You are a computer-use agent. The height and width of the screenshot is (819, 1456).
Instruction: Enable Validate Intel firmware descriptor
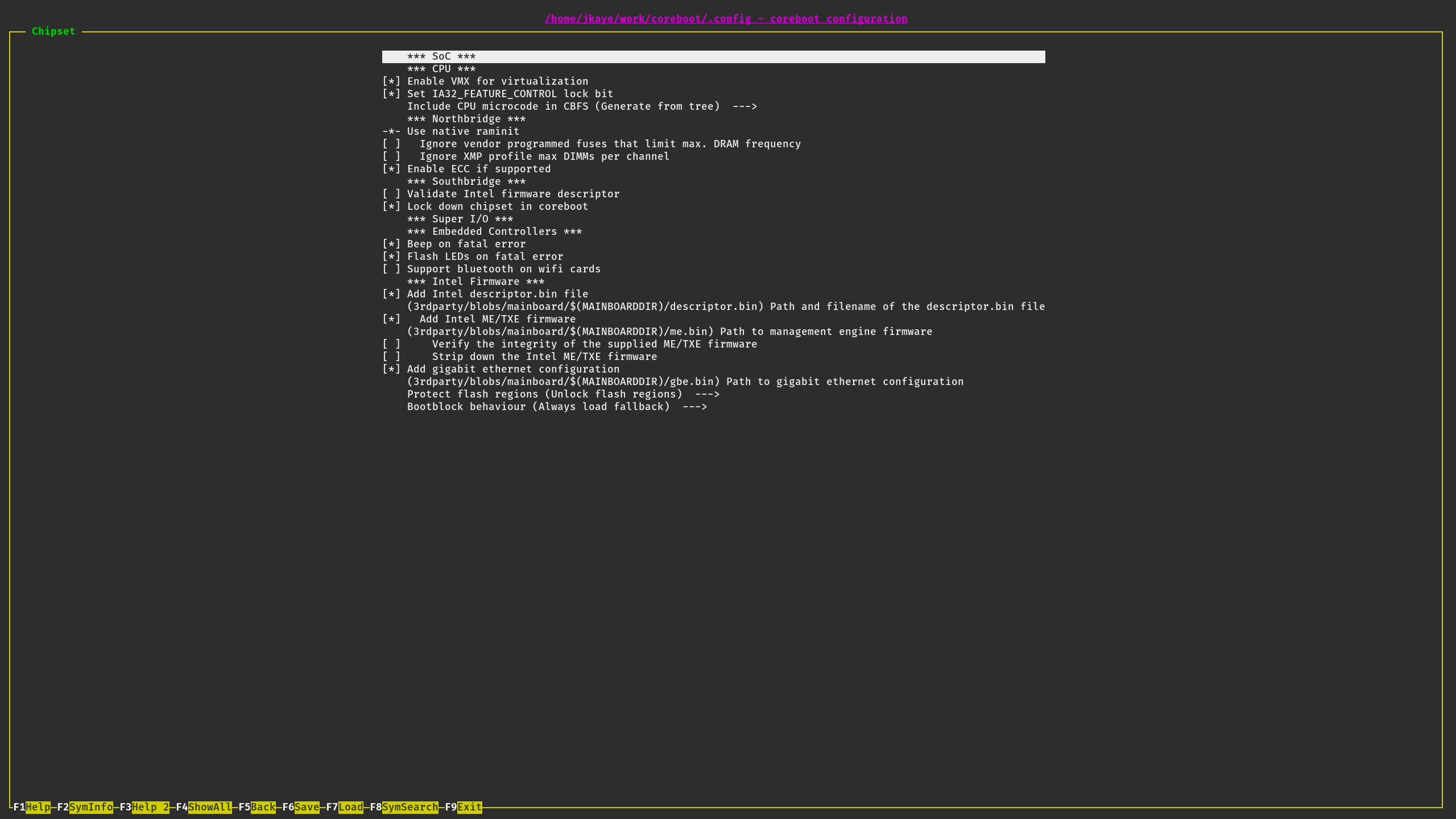coord(391,194)
